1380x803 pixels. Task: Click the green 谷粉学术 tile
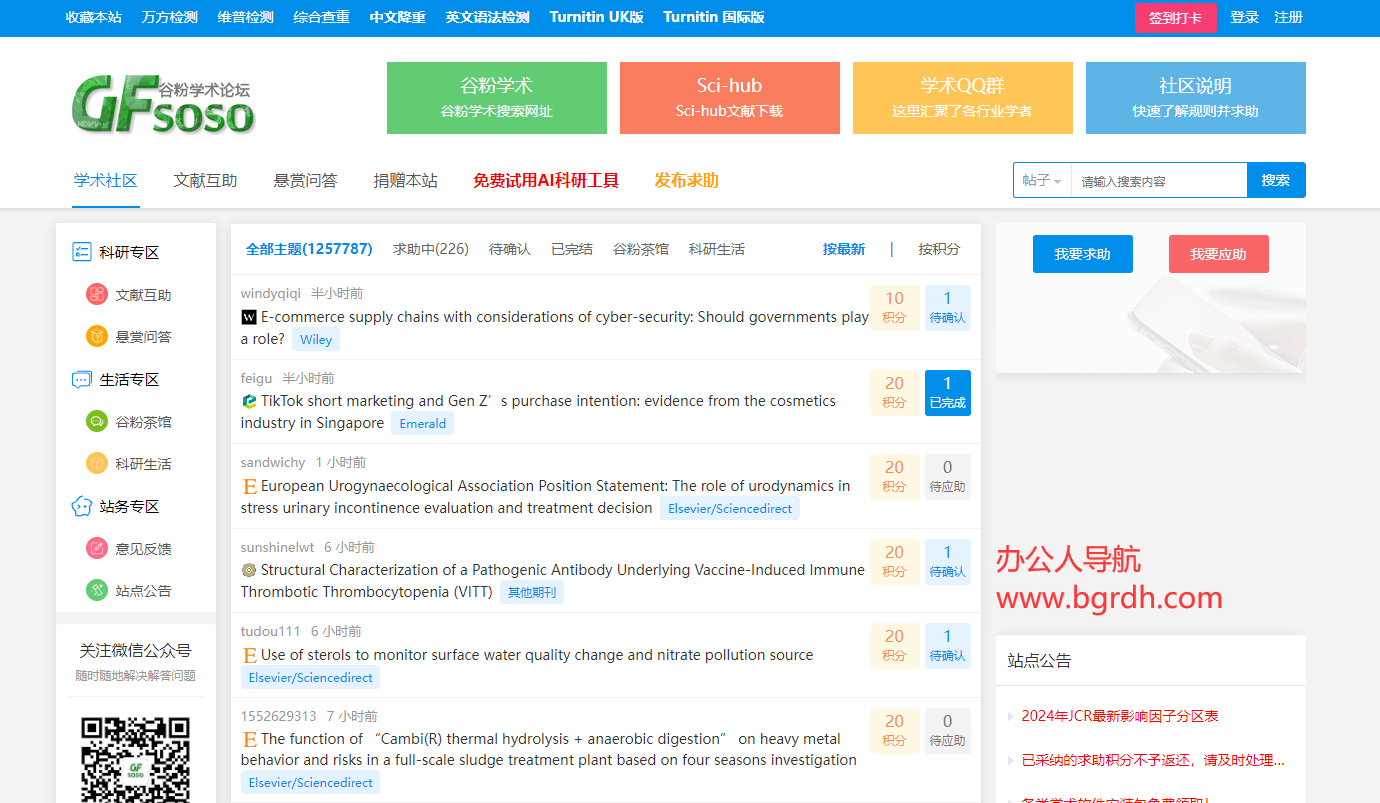(496, 98)
